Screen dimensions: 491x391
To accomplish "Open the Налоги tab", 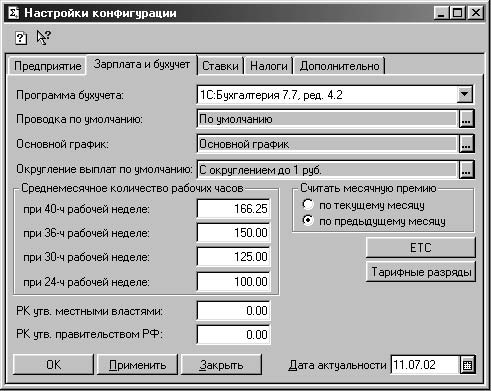I will 269,66.
